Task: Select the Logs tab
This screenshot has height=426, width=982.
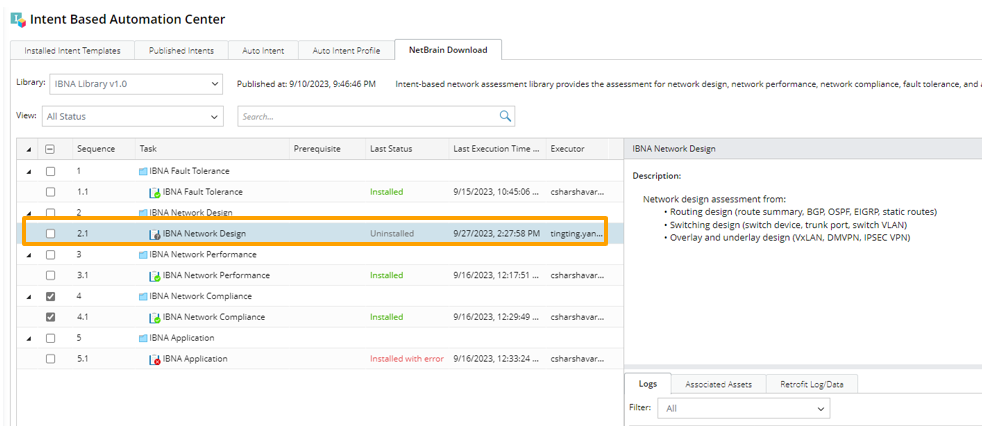Action: pos(648,384)
